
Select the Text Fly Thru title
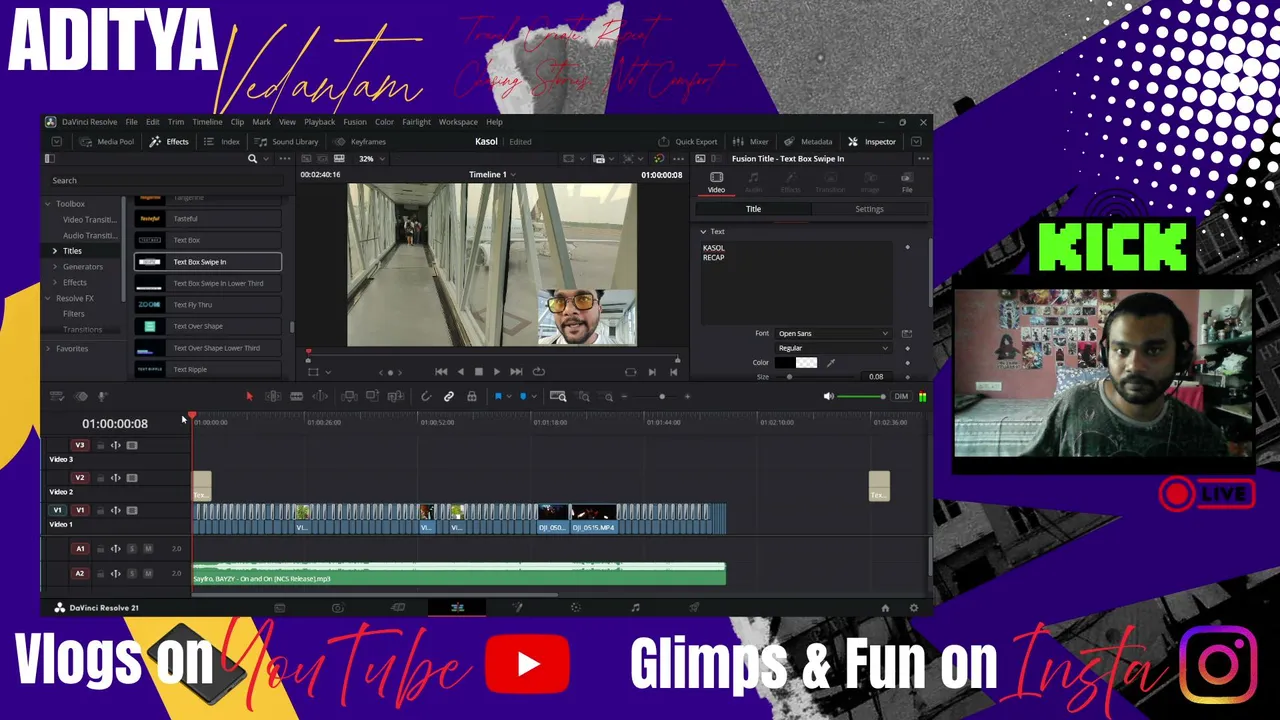click(x=208, y=305)
